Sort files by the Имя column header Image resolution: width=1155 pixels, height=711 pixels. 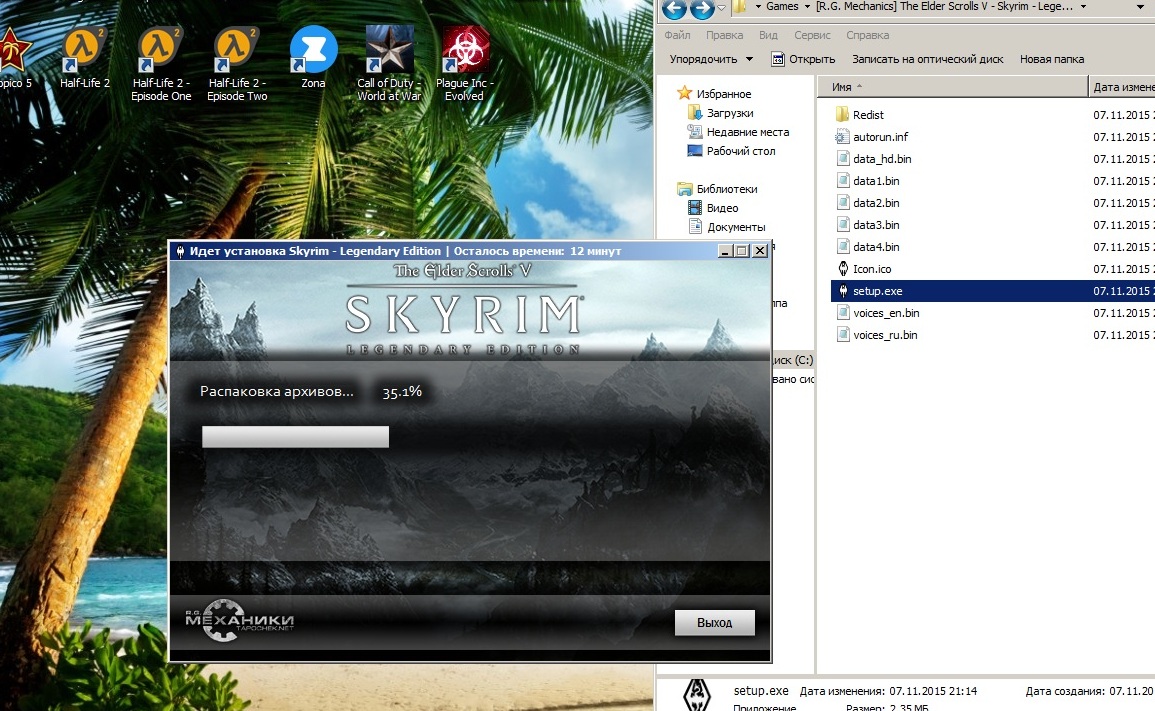952,87
